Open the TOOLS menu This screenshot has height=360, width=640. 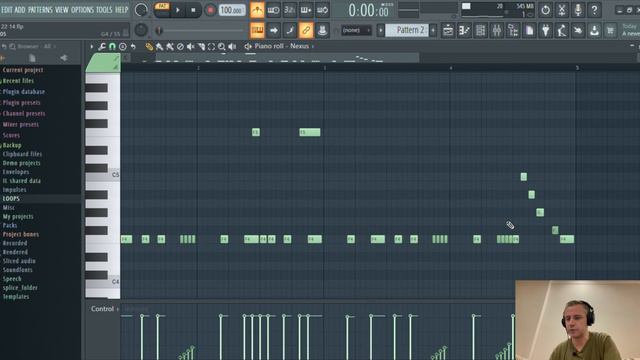coord(104,9)
